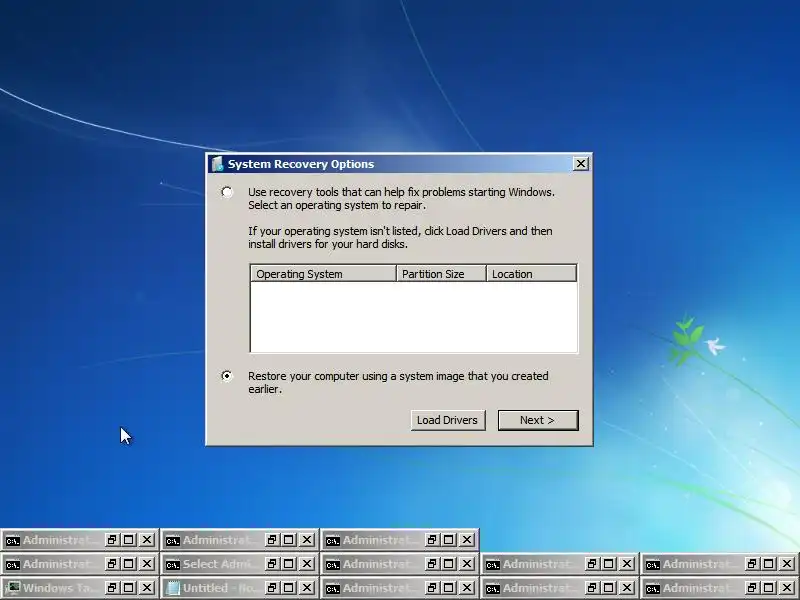
Task: Click the System Recovery Options title bar icon
Action: pyautogui.click(x=218, y=164)
